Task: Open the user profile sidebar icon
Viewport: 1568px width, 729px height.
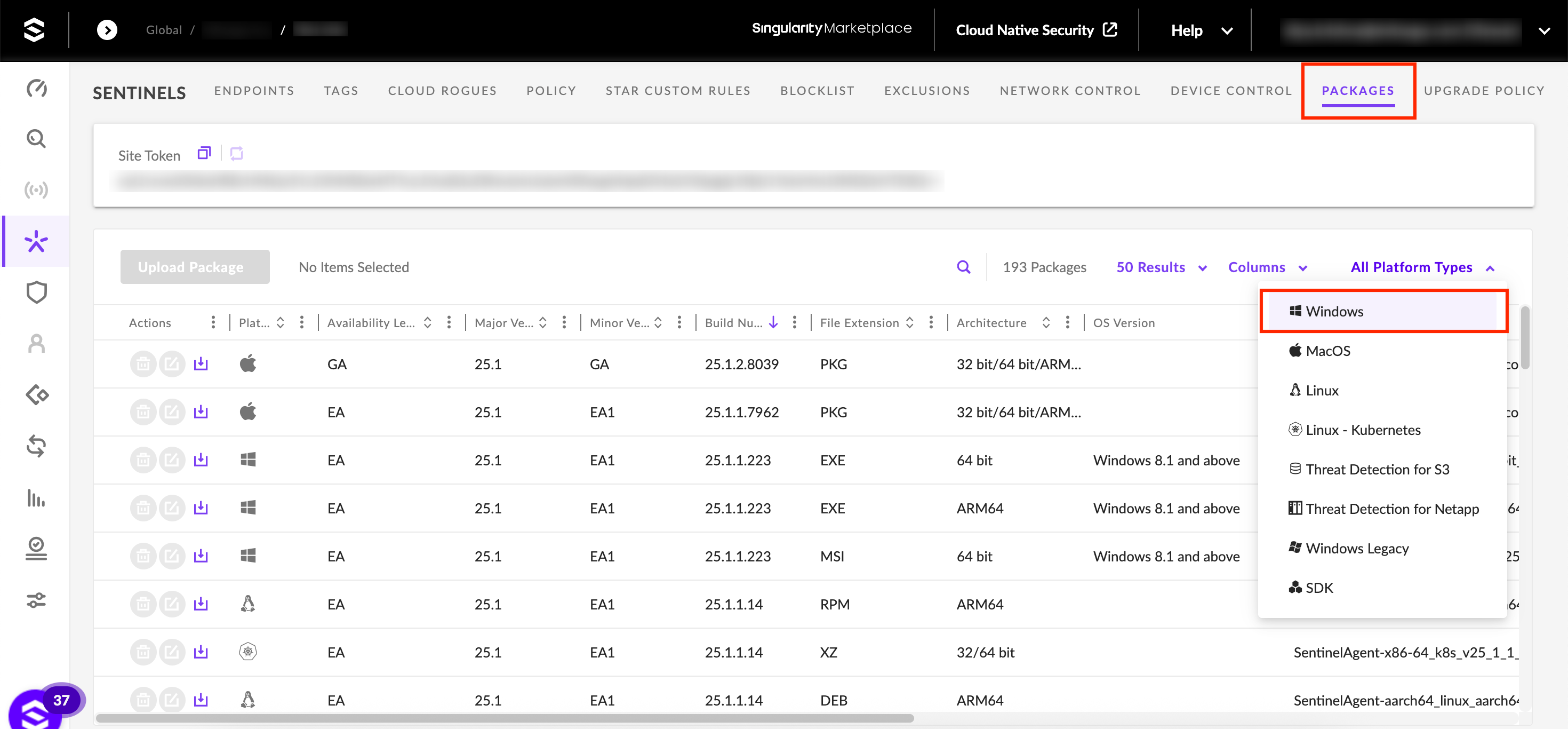Action: pyautogui.click(x=36, y=344)
